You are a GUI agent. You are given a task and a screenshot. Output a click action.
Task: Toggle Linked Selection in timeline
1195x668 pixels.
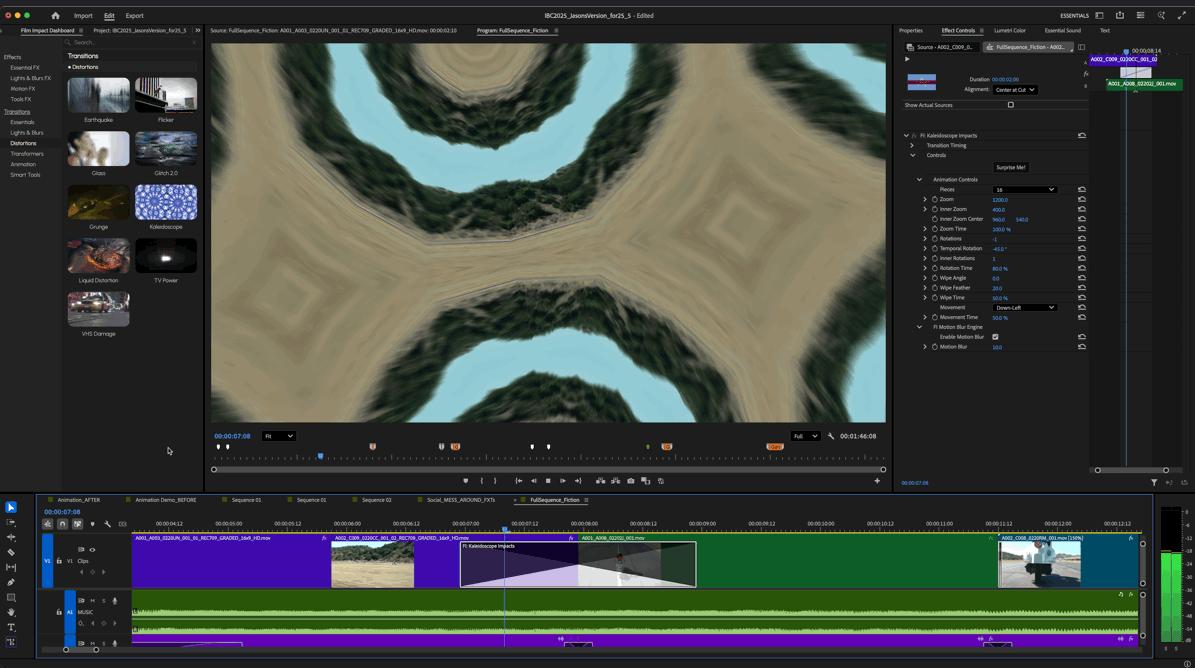point(77,524)
